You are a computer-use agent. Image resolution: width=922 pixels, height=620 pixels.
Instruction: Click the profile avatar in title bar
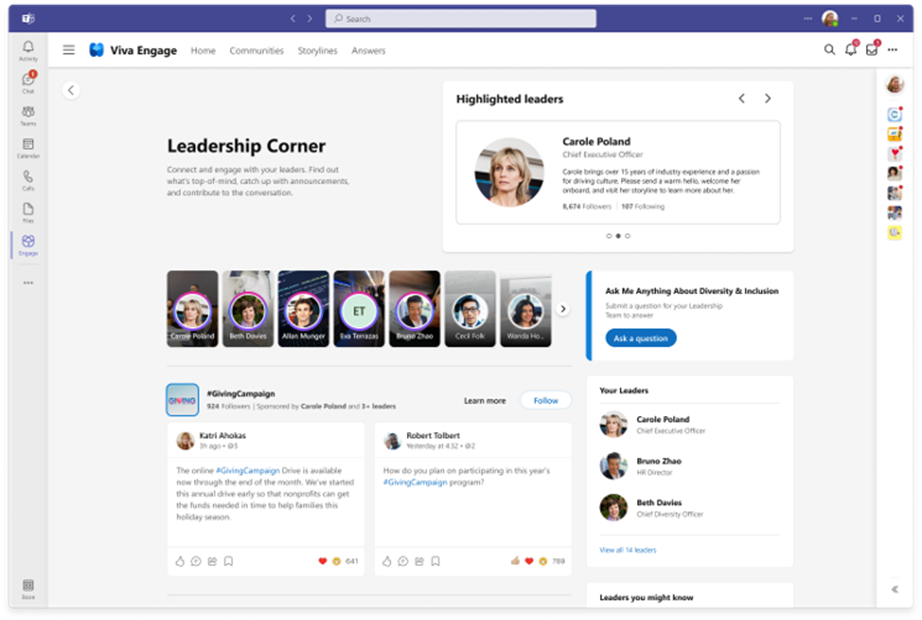(830, 19)
